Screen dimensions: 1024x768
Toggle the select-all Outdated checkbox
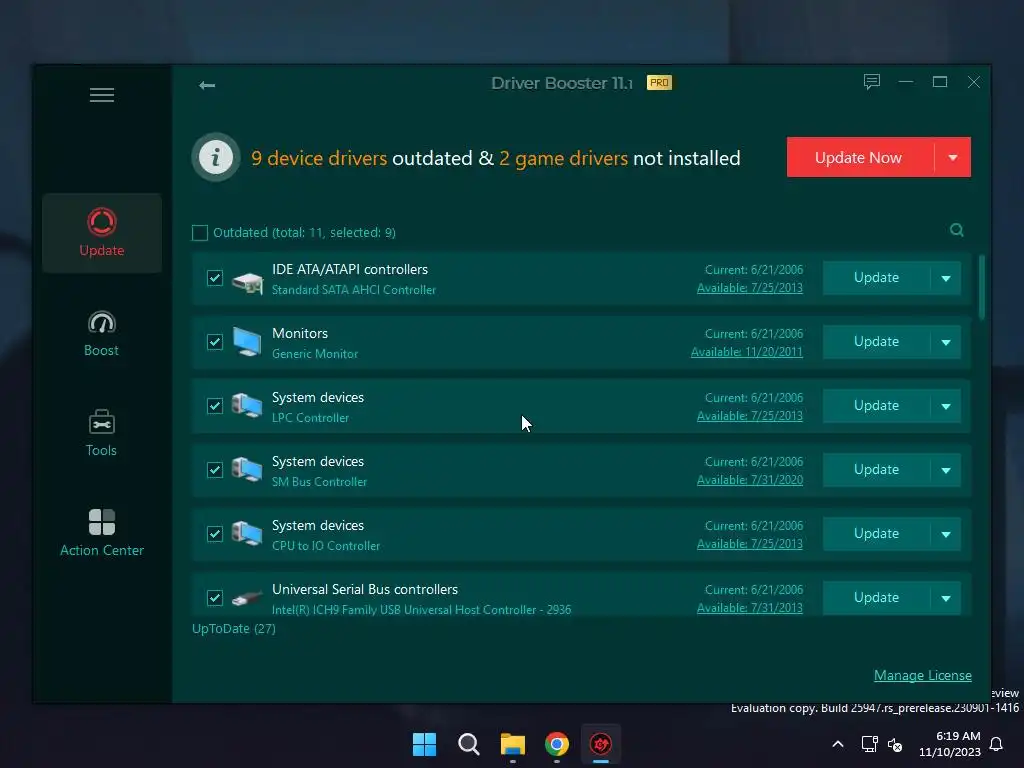(x=200, y=232)
